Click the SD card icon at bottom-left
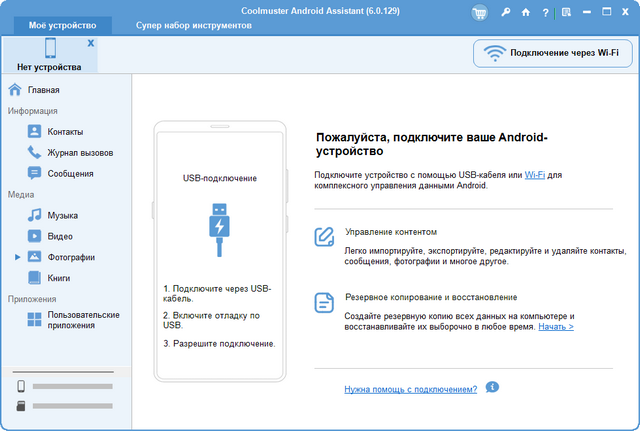Viewport: 640px width, 431px height. (21, 406)
